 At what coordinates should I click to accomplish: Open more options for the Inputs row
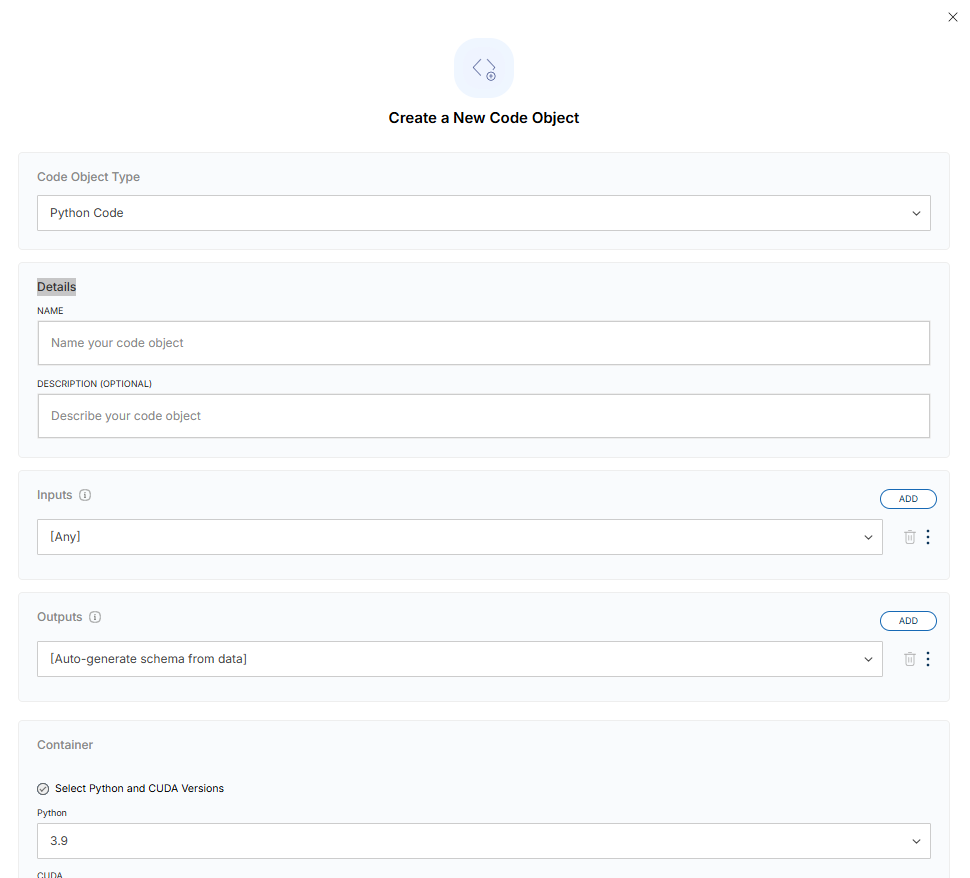click(928, 537)
